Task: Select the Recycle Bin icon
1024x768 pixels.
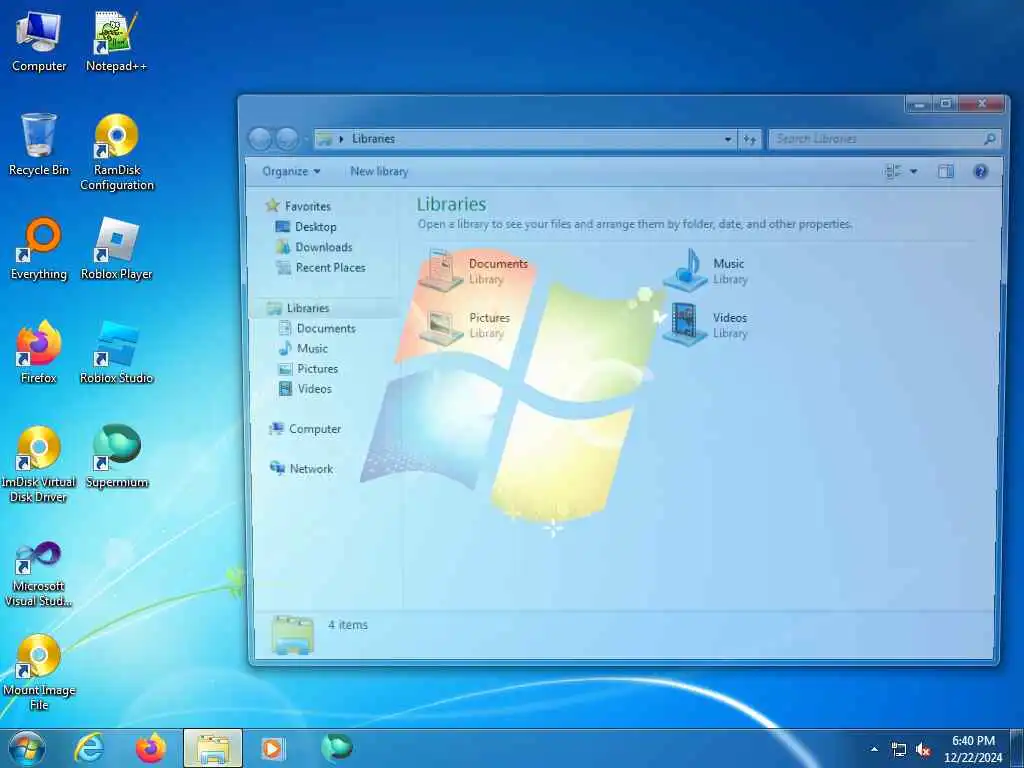Action: (39, 145)
